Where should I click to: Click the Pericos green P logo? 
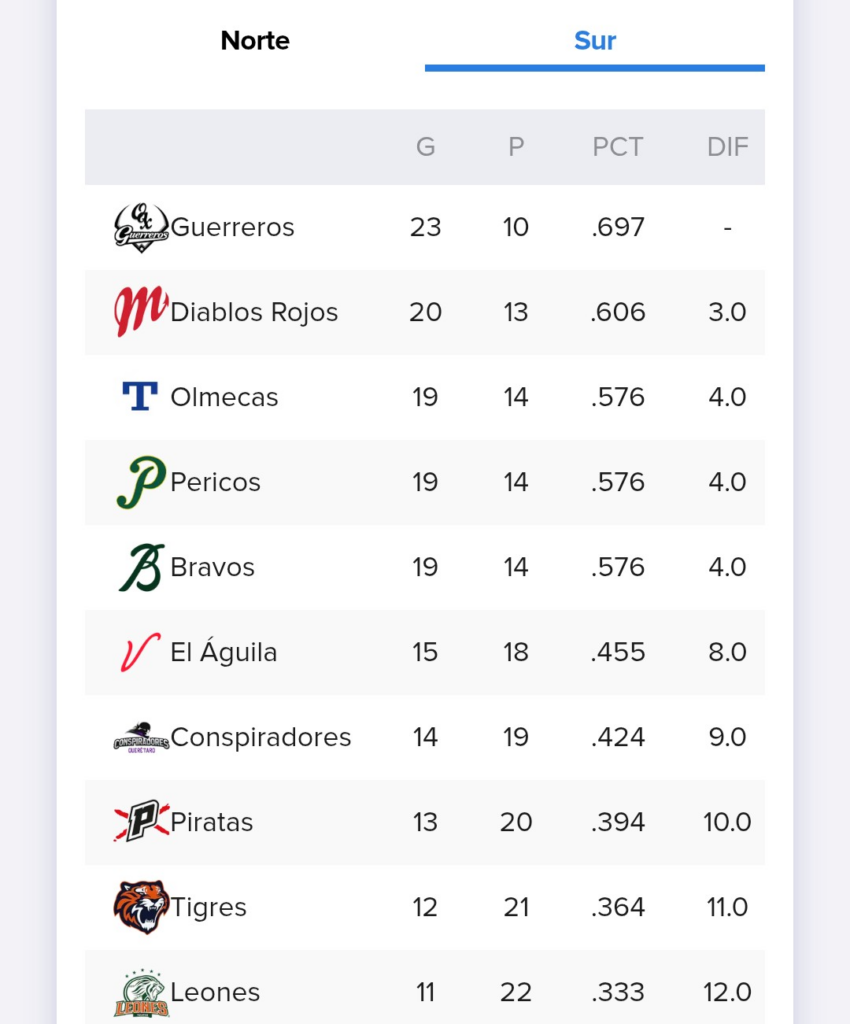[141, 482]
